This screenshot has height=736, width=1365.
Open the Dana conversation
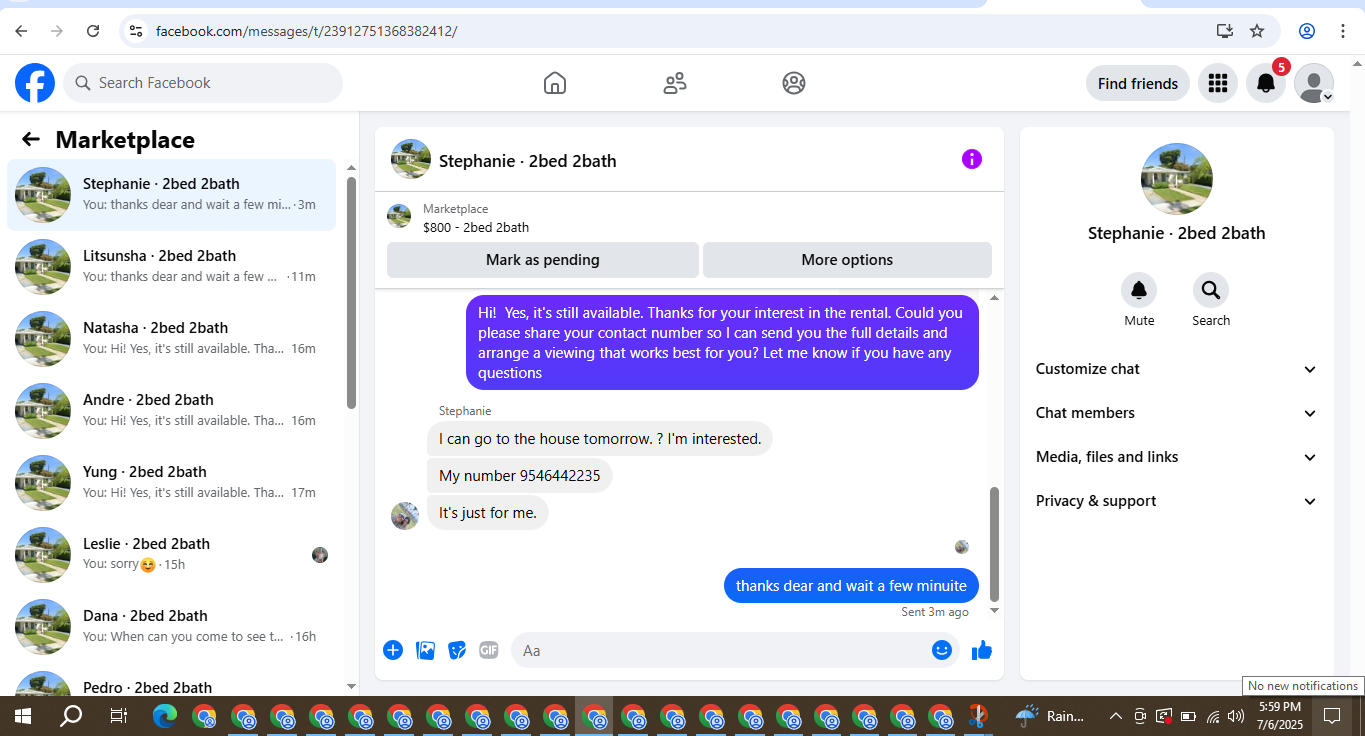coord(172,627)
